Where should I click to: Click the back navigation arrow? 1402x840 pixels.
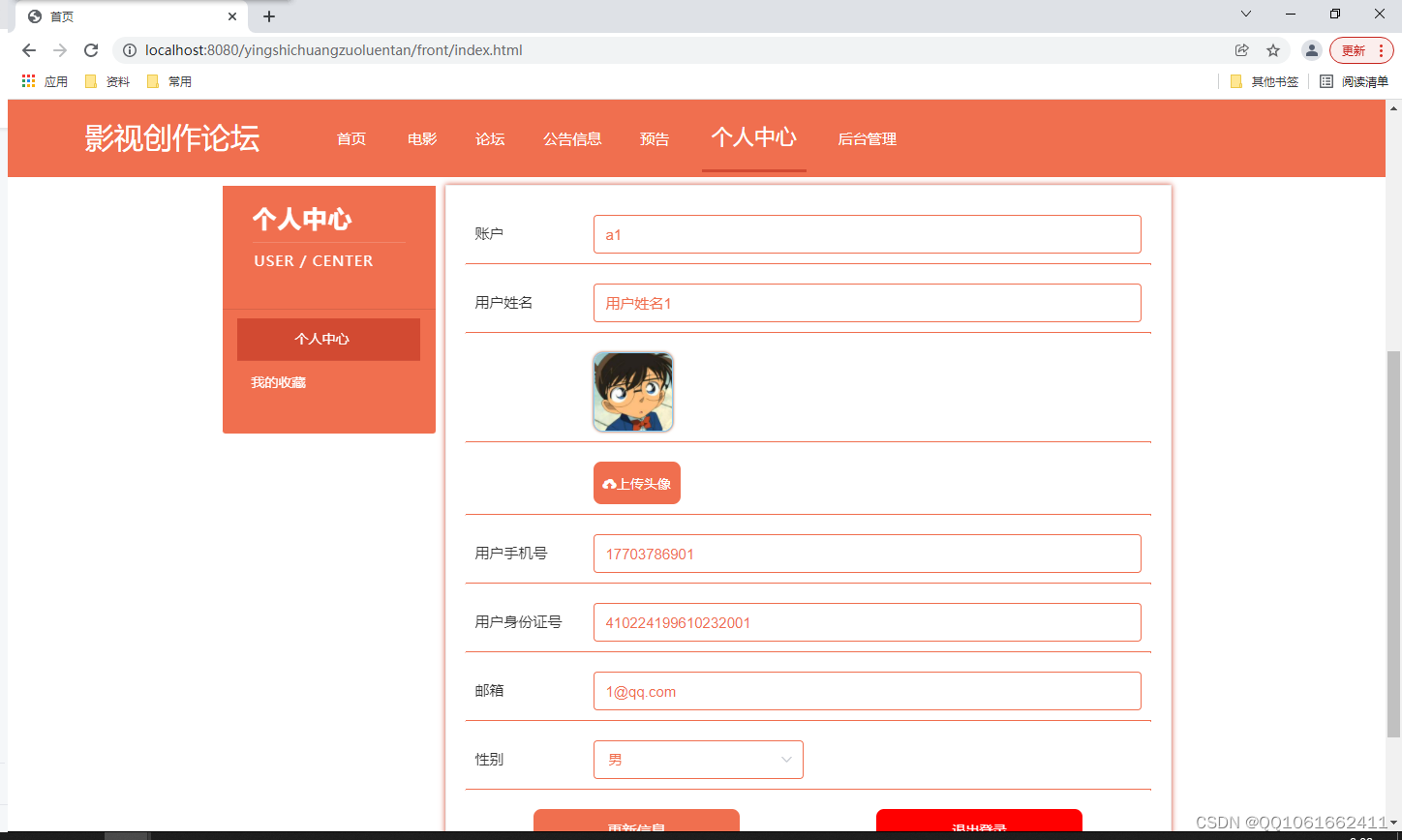click(28, 49)
